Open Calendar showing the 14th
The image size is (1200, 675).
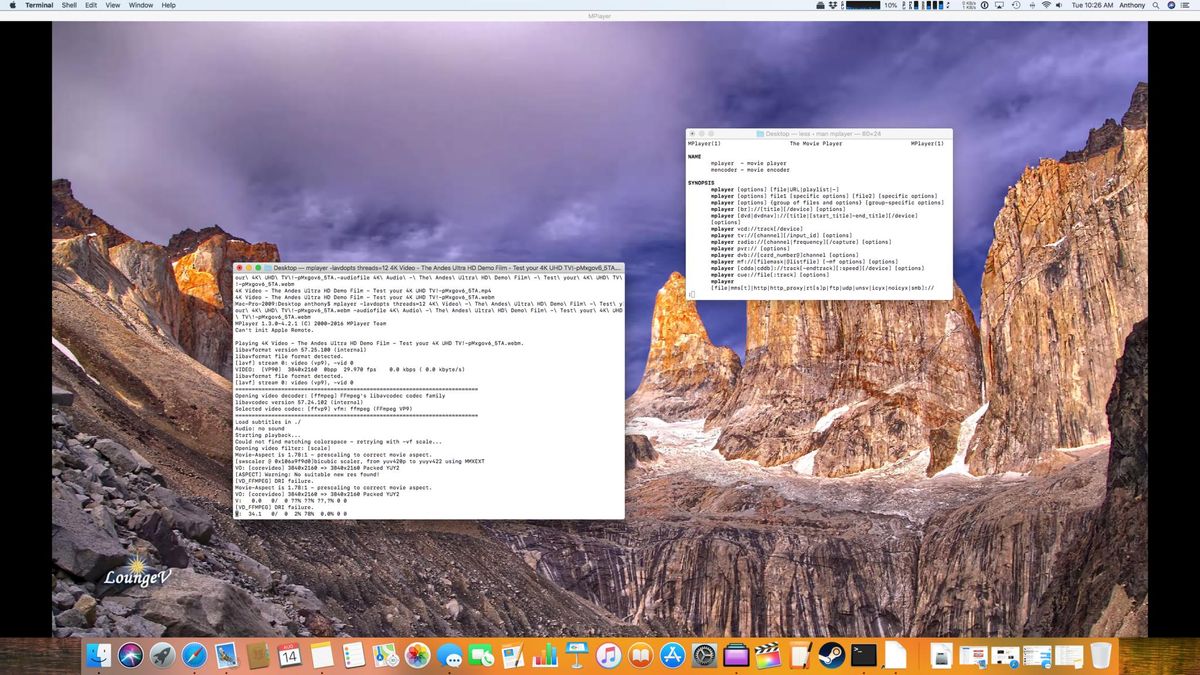290,657
